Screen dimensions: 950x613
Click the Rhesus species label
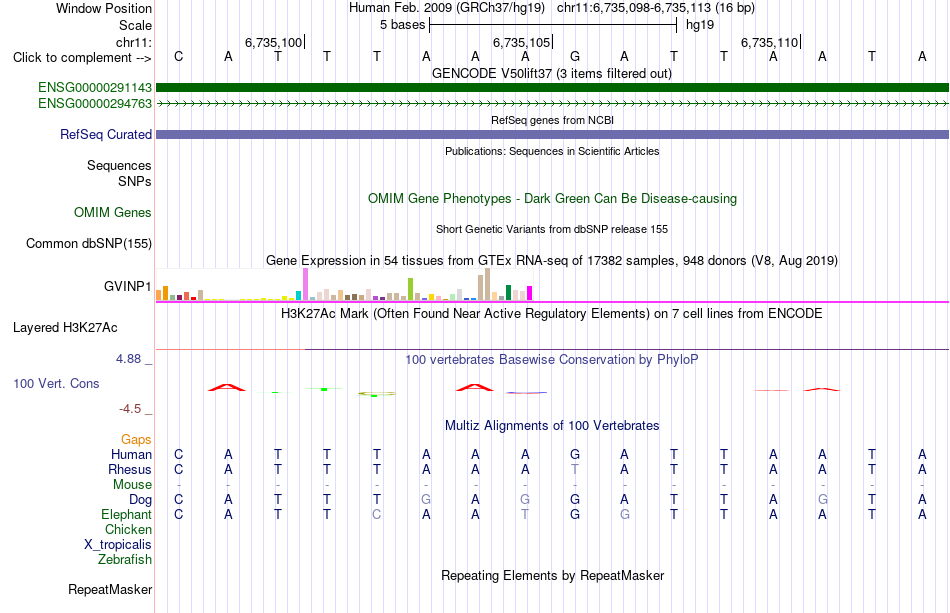[130, 469]
